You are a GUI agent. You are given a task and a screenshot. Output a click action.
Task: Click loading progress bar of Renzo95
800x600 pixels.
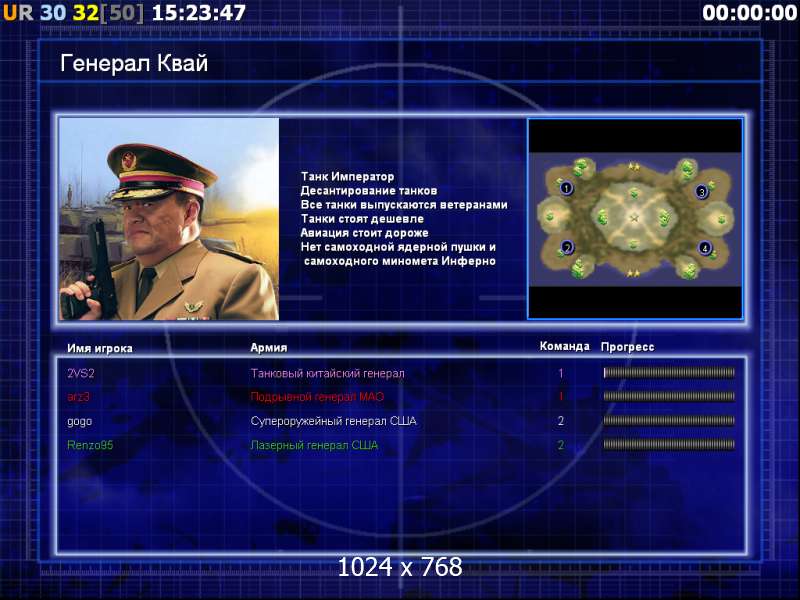[x=669, y=444]
